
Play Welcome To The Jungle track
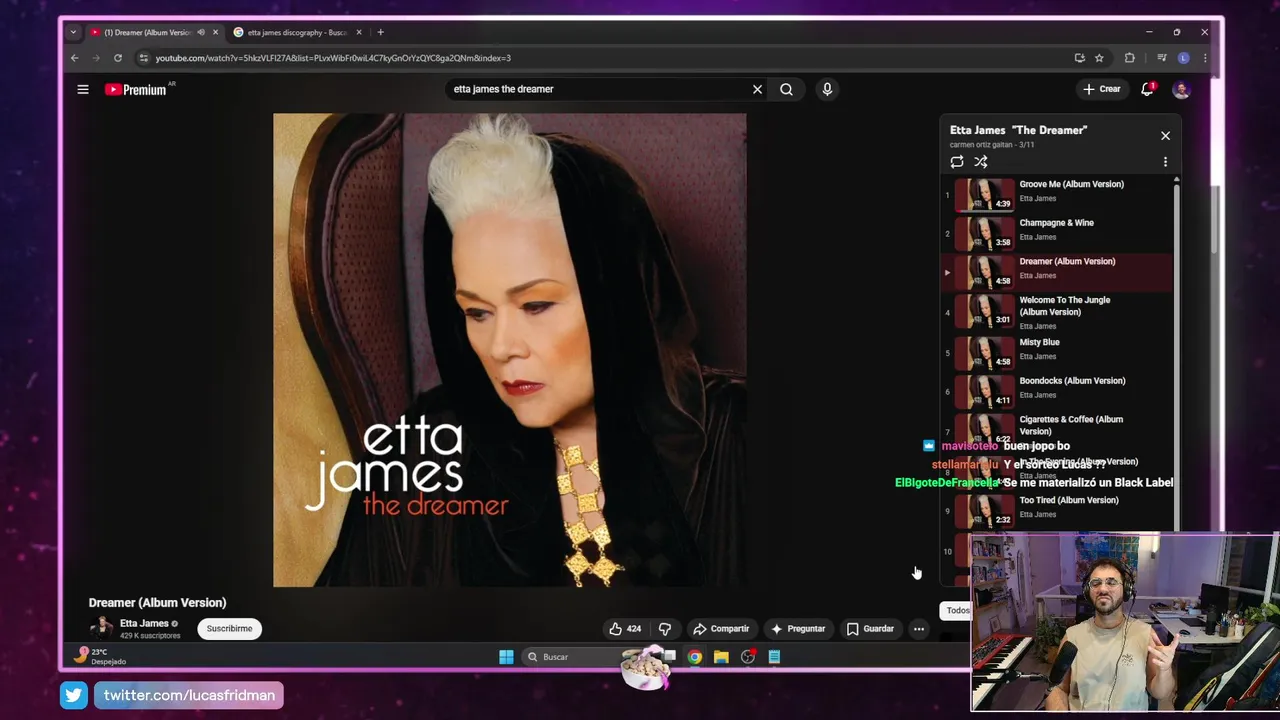(x=1056, y=312)
